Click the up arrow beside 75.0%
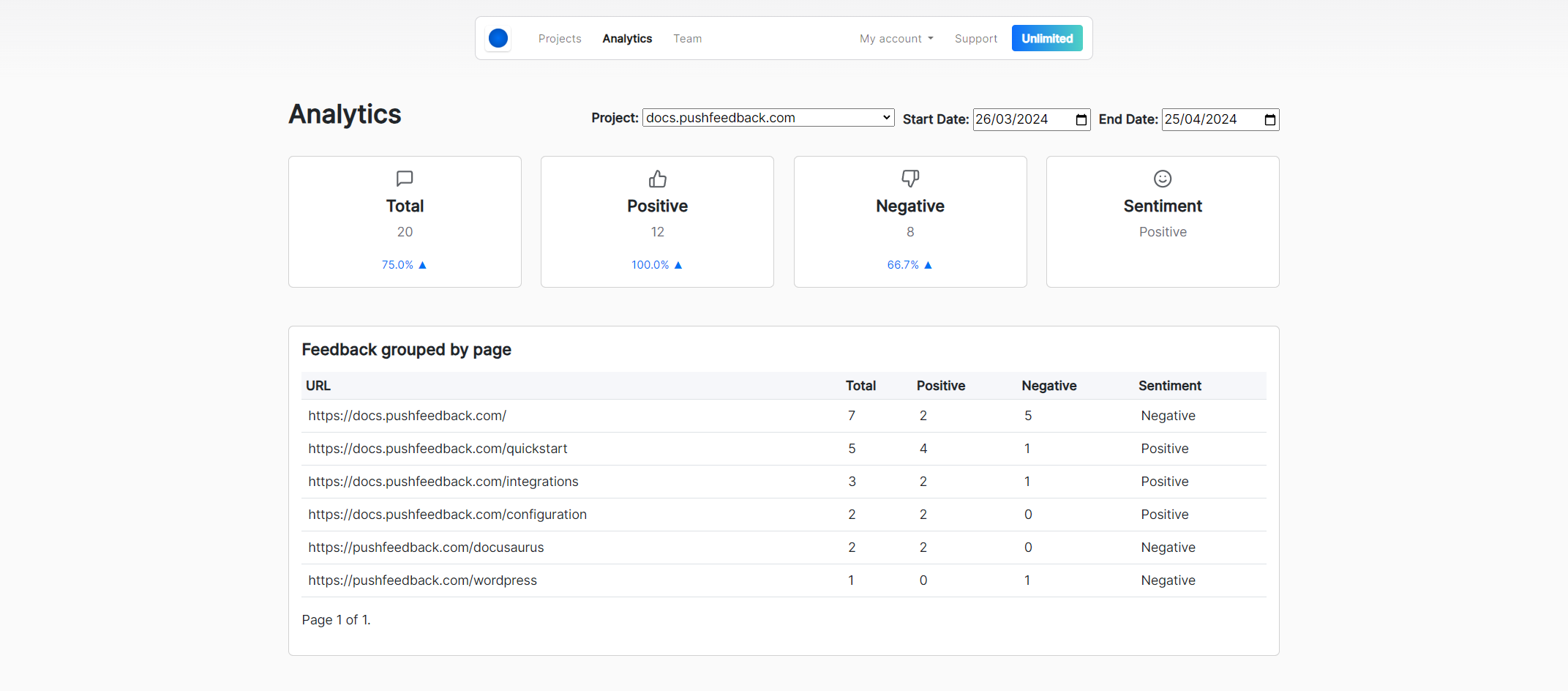 [422, 265]
